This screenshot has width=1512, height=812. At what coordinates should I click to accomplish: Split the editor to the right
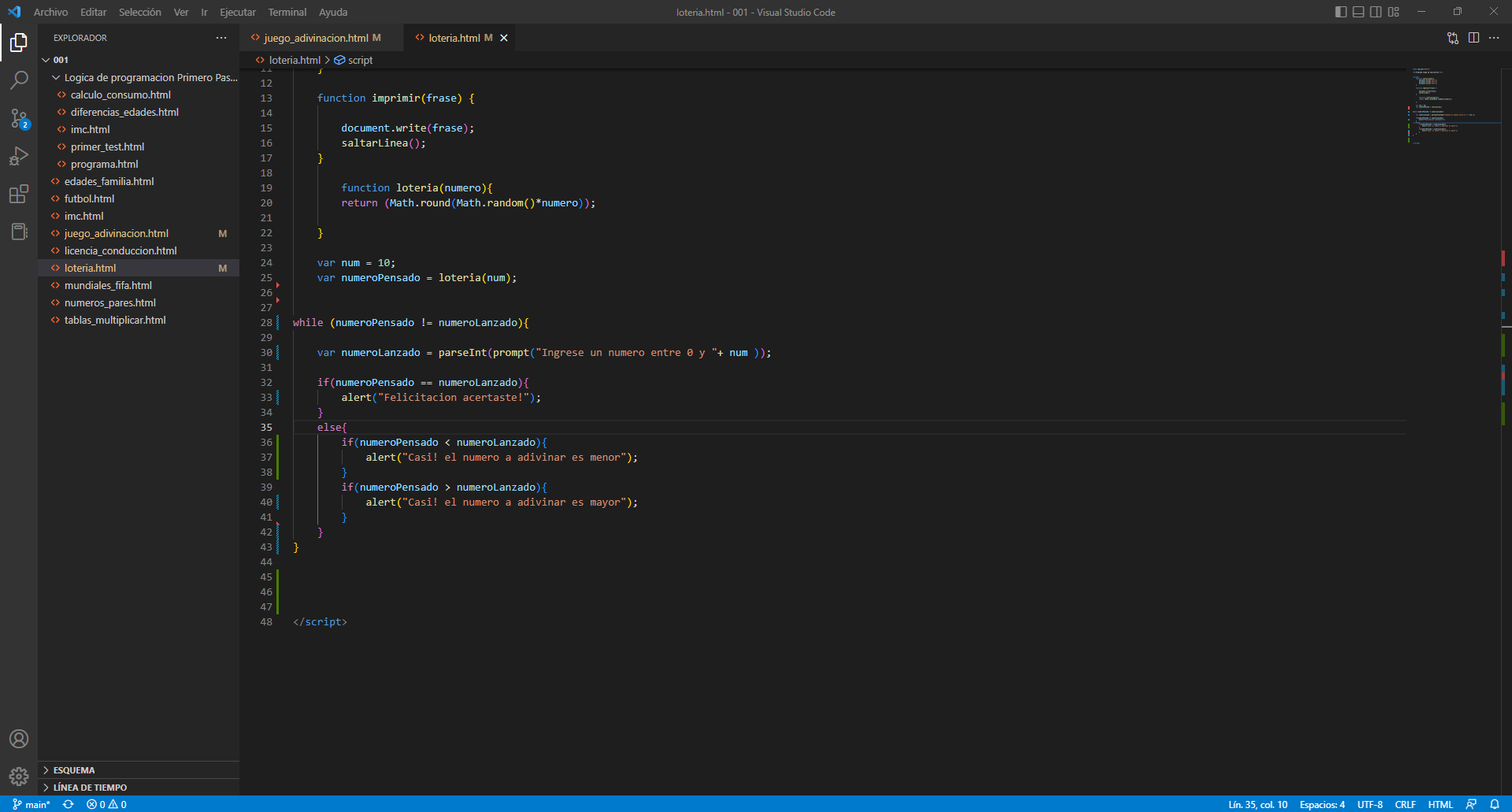(1473, 38)
